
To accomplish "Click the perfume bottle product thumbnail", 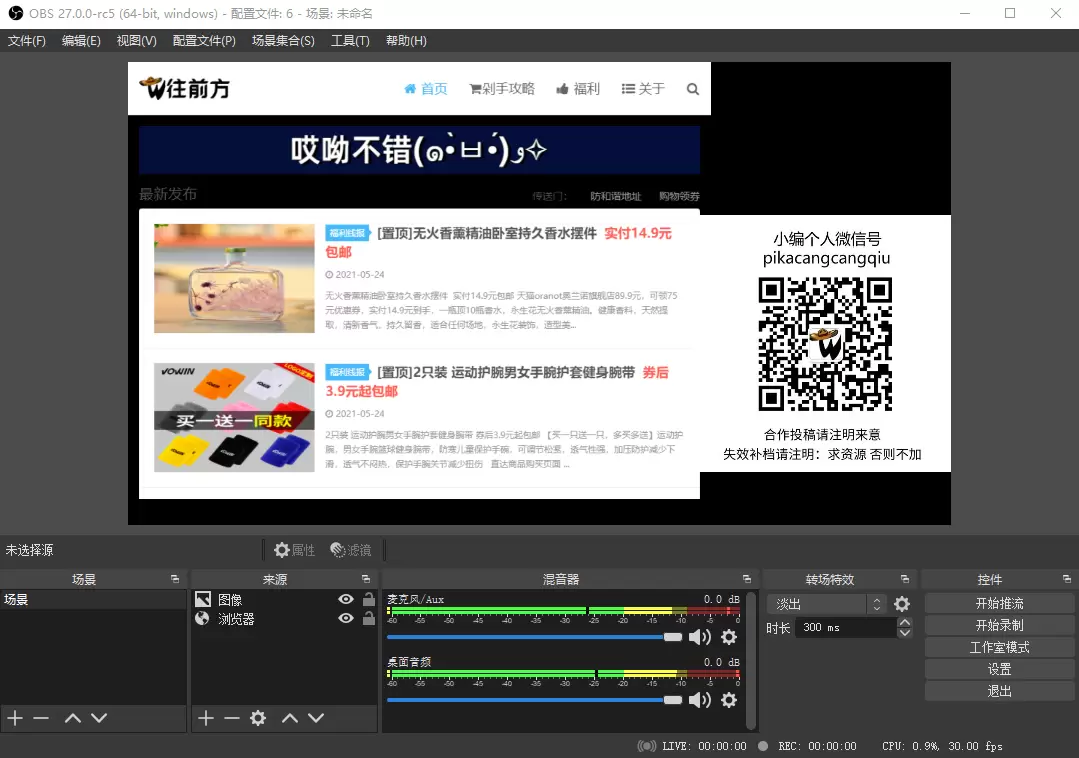I will click(x=234, y=278).
